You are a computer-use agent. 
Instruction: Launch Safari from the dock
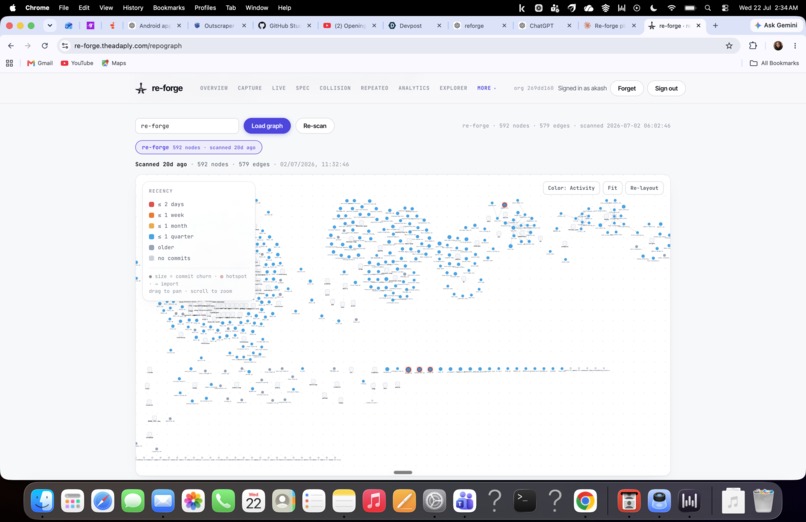(103, 500)
